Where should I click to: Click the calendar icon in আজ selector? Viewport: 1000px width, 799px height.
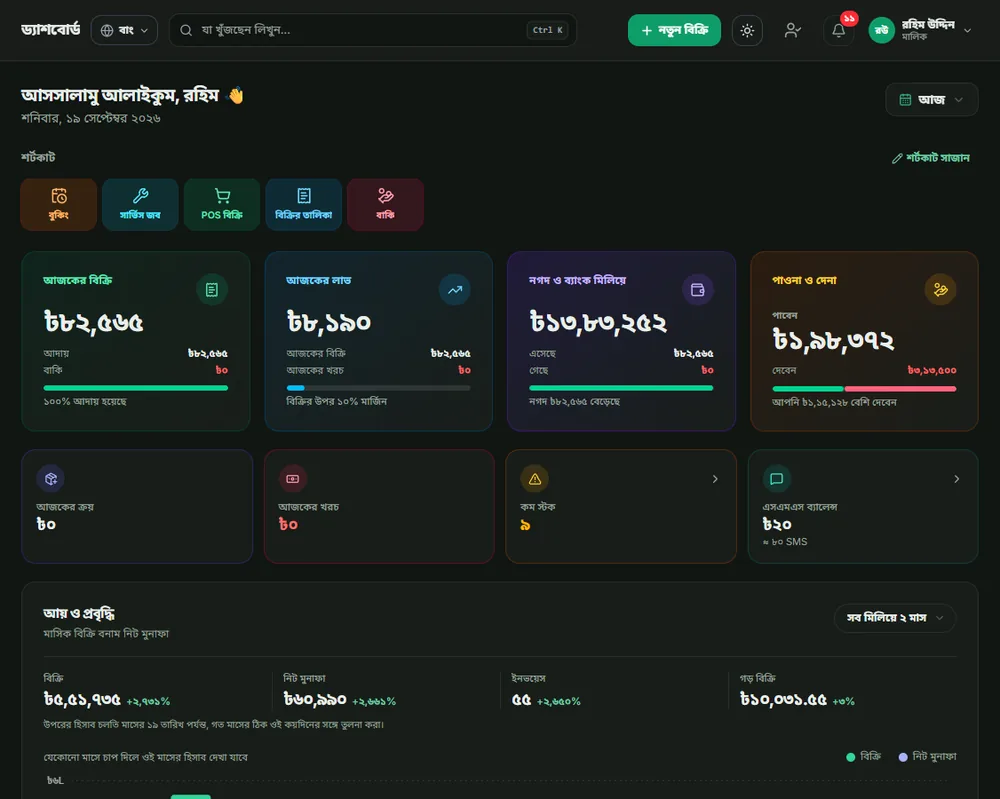905,99
